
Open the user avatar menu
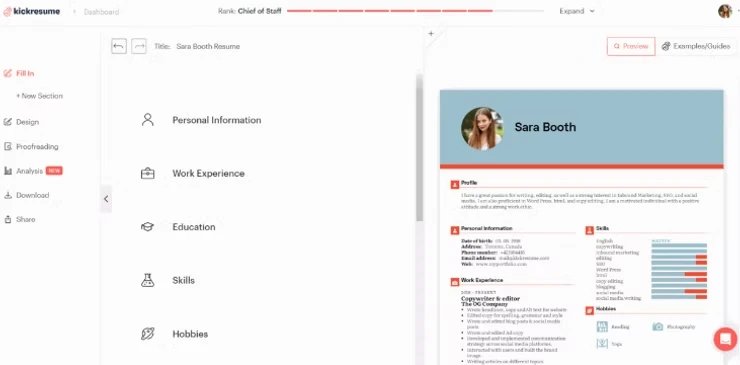[x=725, y=11]
